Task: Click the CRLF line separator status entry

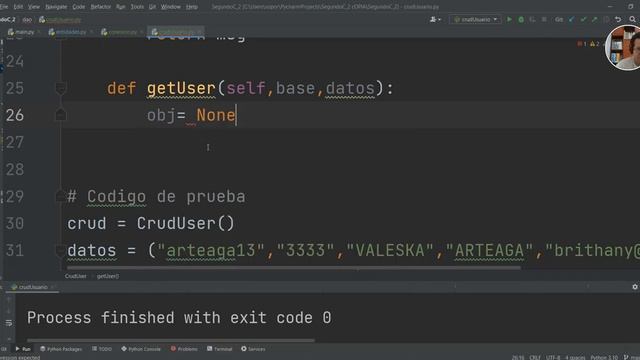Action: (x=535, y=358)
